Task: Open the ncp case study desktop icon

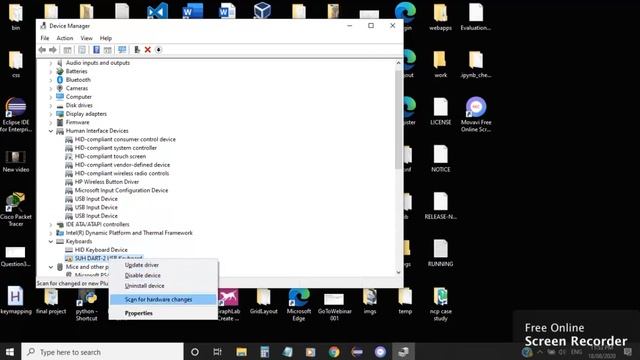Action: [440, 304]
